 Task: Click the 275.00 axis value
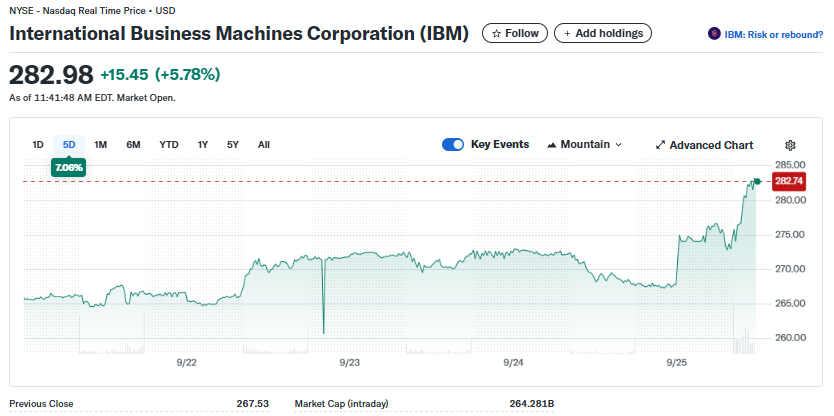791,235
